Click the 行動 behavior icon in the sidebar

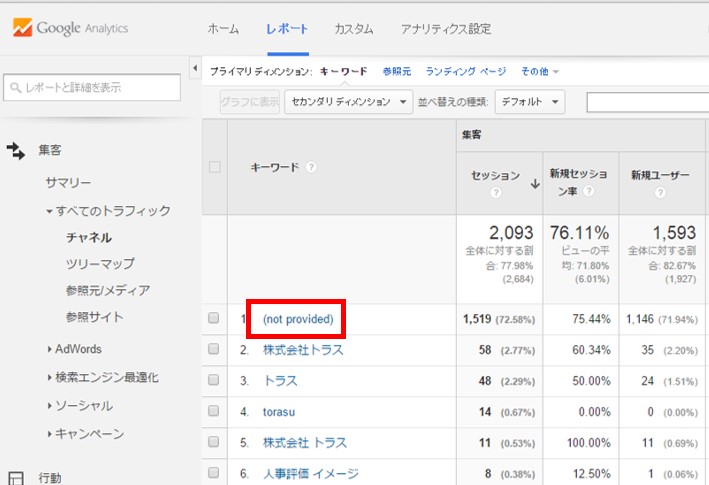coord(16,478)
